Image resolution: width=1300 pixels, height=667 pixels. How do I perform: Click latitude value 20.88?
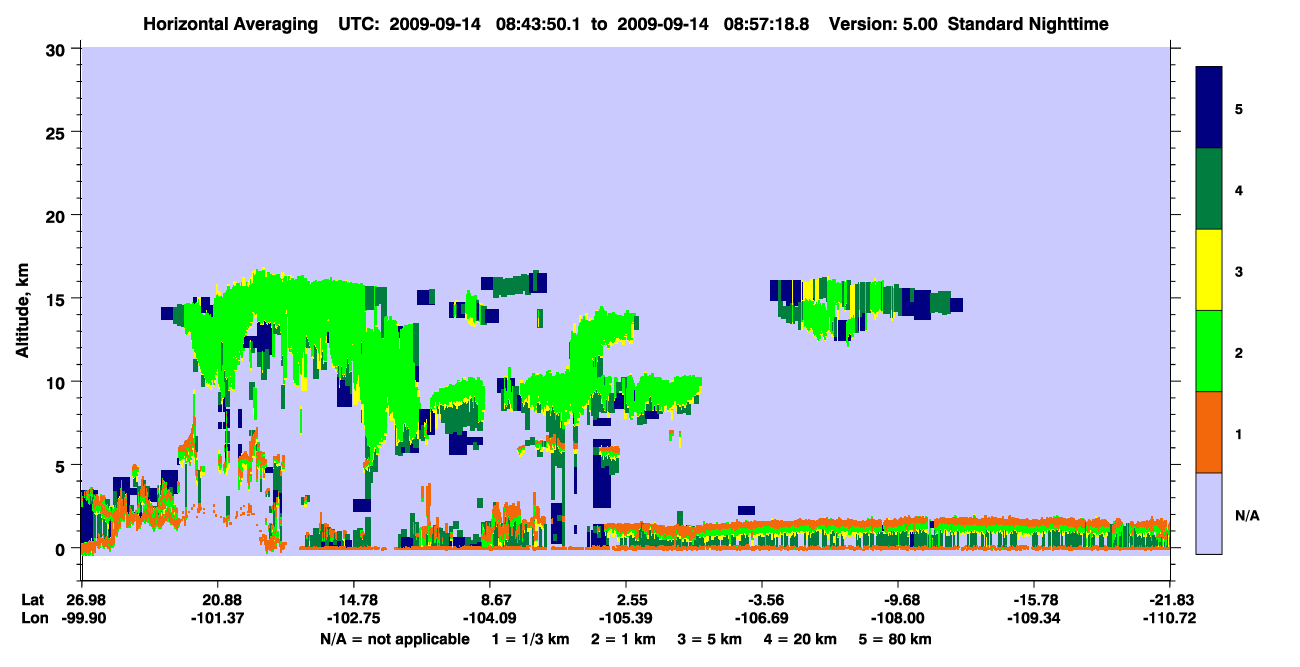218,600
